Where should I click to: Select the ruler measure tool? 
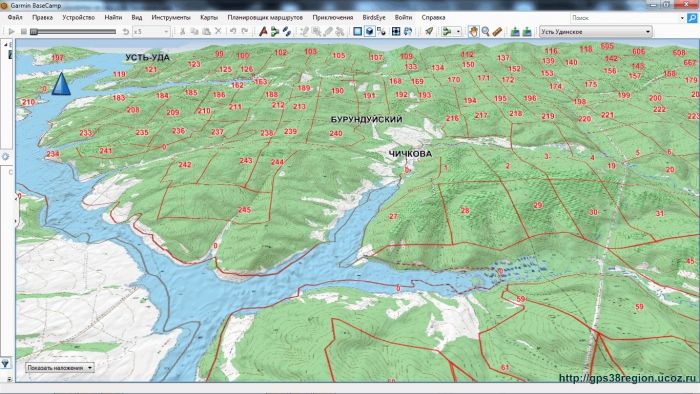497,32
